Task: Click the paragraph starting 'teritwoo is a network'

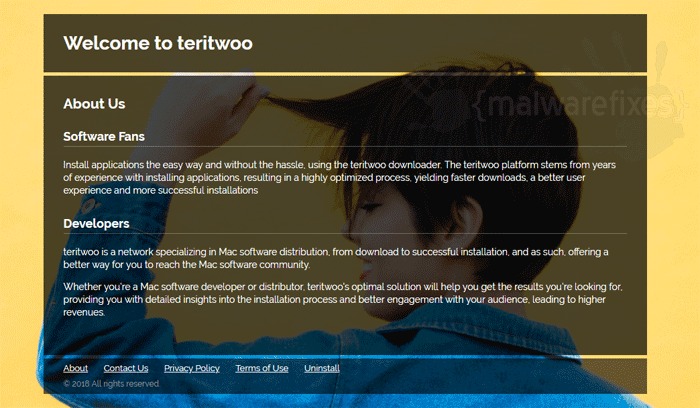Action: click(336, 258)
